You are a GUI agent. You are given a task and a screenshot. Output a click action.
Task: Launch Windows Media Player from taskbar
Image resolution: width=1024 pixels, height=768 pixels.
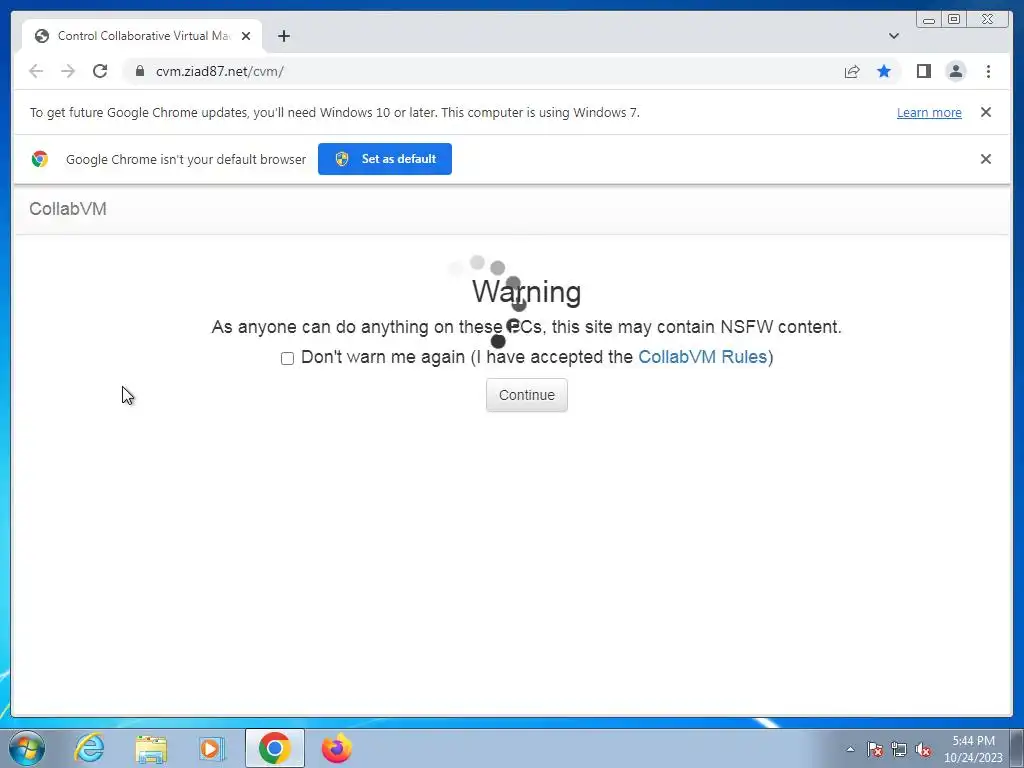212,748
